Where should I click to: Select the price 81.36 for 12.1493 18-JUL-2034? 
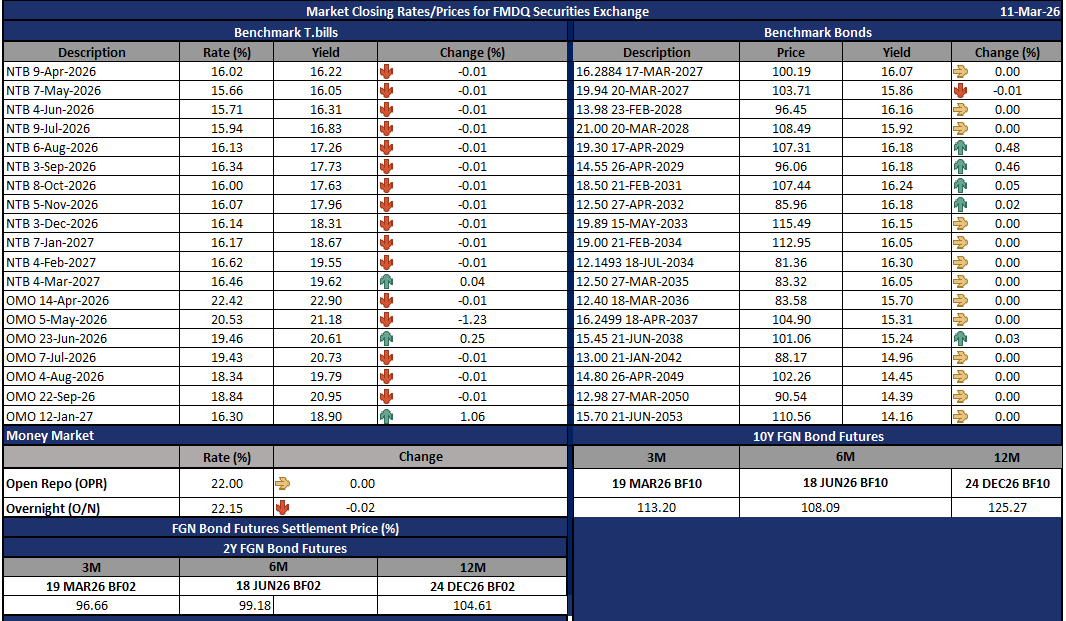pyautogui.click(x=791, y=263)
